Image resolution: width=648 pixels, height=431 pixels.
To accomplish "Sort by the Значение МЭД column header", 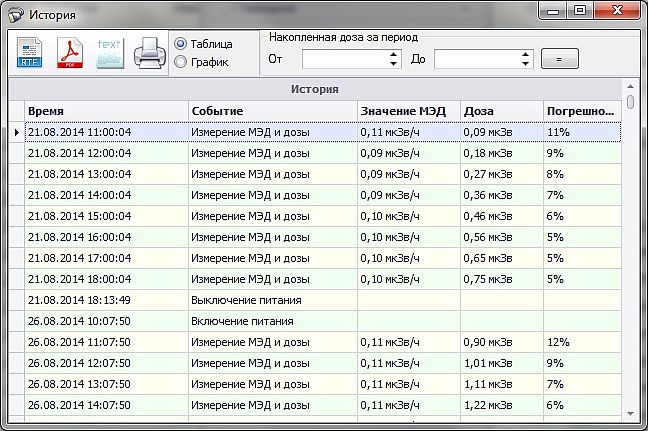I will 409,111.
